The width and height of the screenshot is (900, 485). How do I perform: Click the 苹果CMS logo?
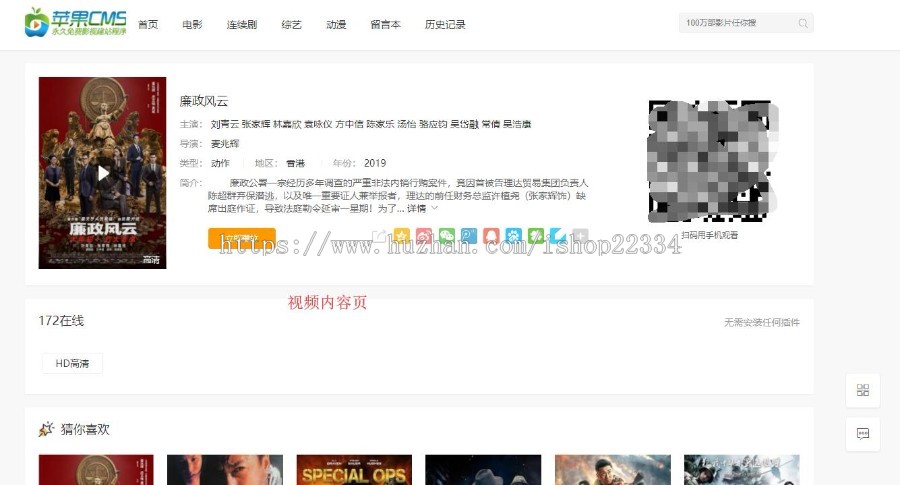click(x=75, y=22)
